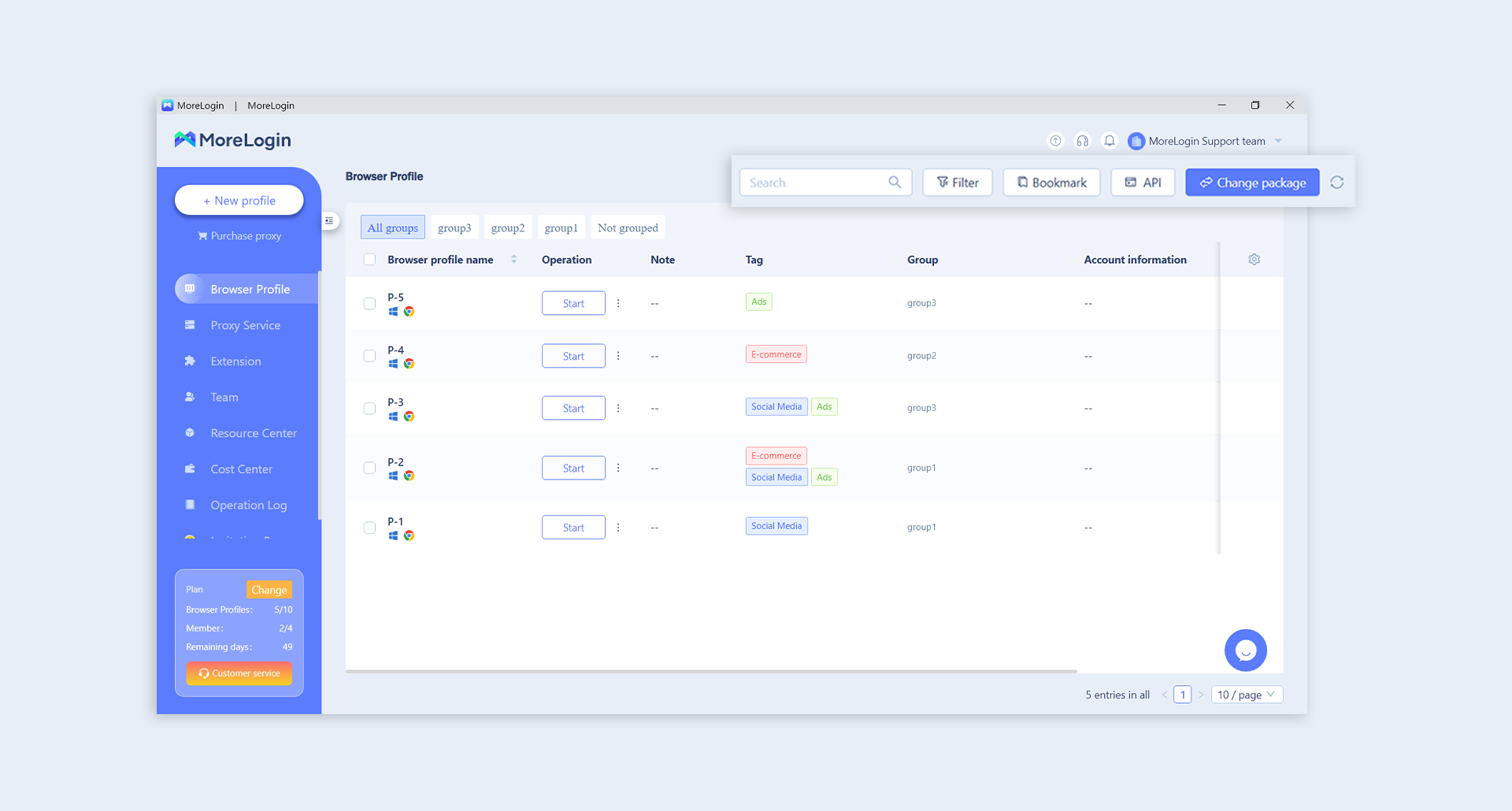Viewport: 1512px width, 811px height.
Task: Select the All groups tab
Action: coord(393,228)
